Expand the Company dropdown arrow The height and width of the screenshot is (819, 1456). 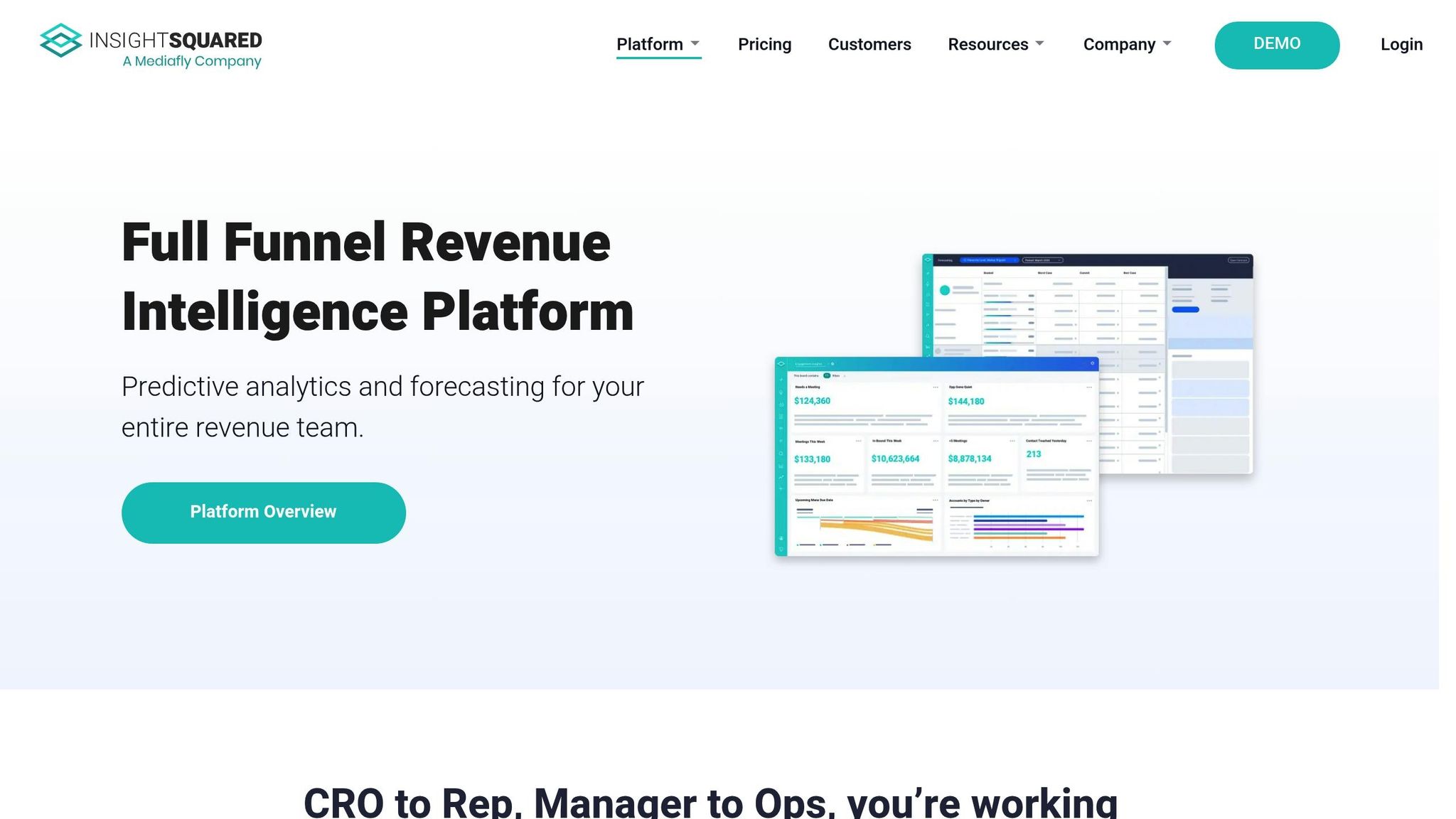1167,43
